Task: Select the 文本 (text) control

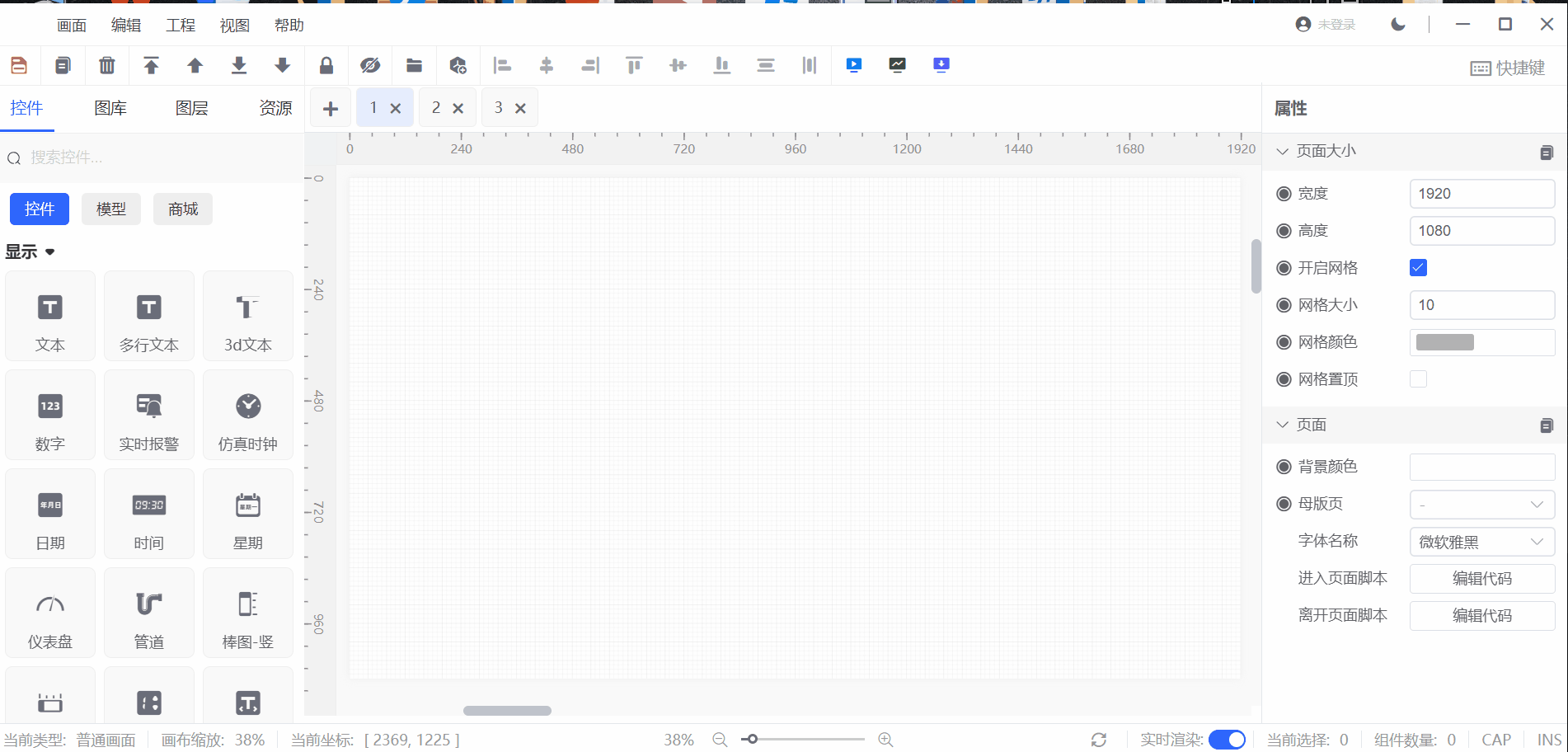Action: (x=49, y=316)
